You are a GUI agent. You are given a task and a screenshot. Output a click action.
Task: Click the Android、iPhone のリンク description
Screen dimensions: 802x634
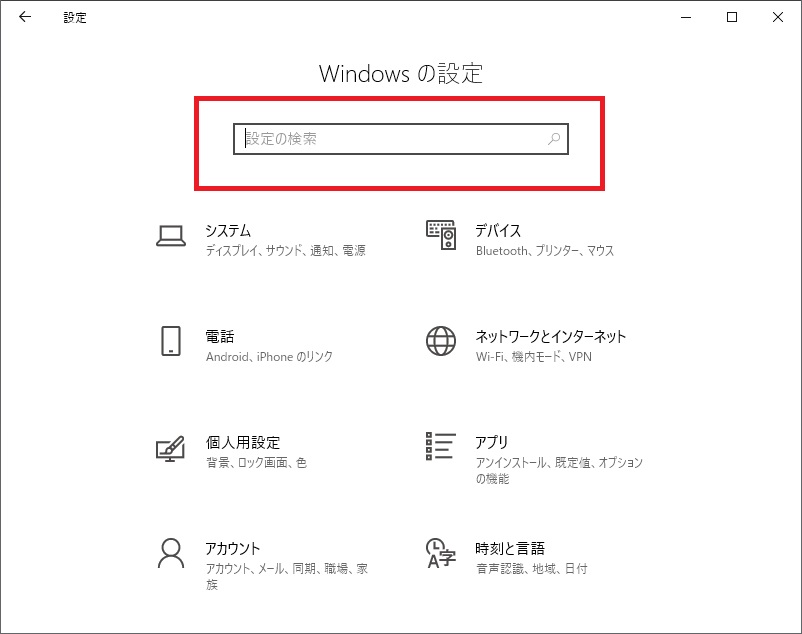click(x=270, y=356)
